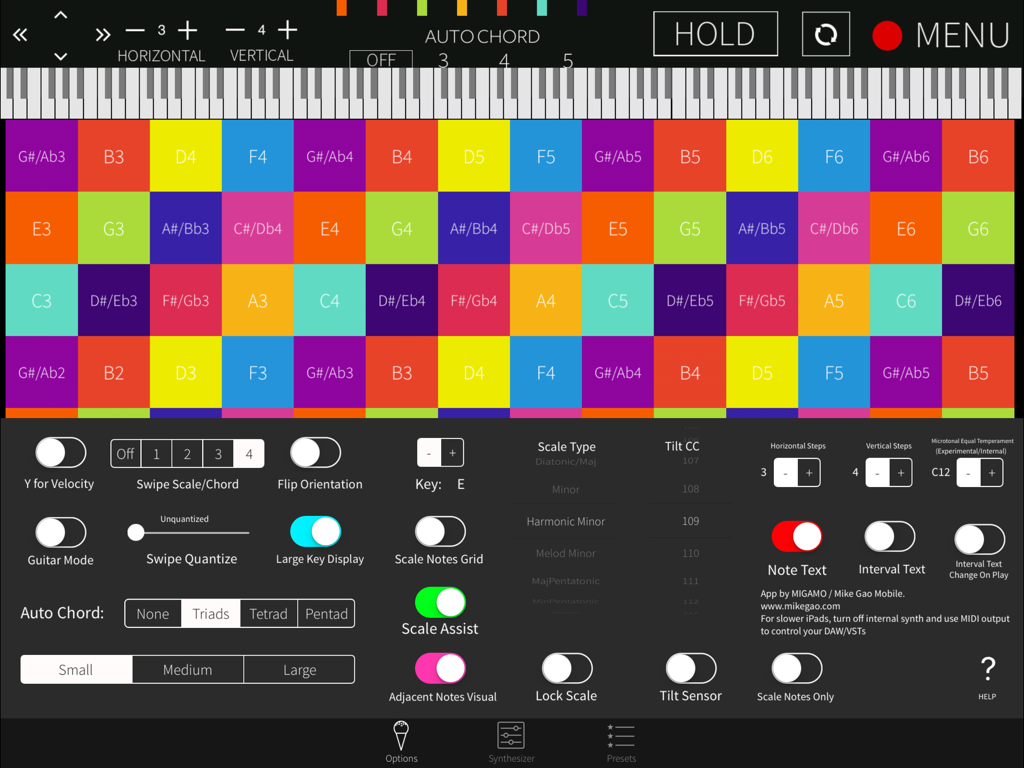
Task: Open the MENU
Action: 963,34
